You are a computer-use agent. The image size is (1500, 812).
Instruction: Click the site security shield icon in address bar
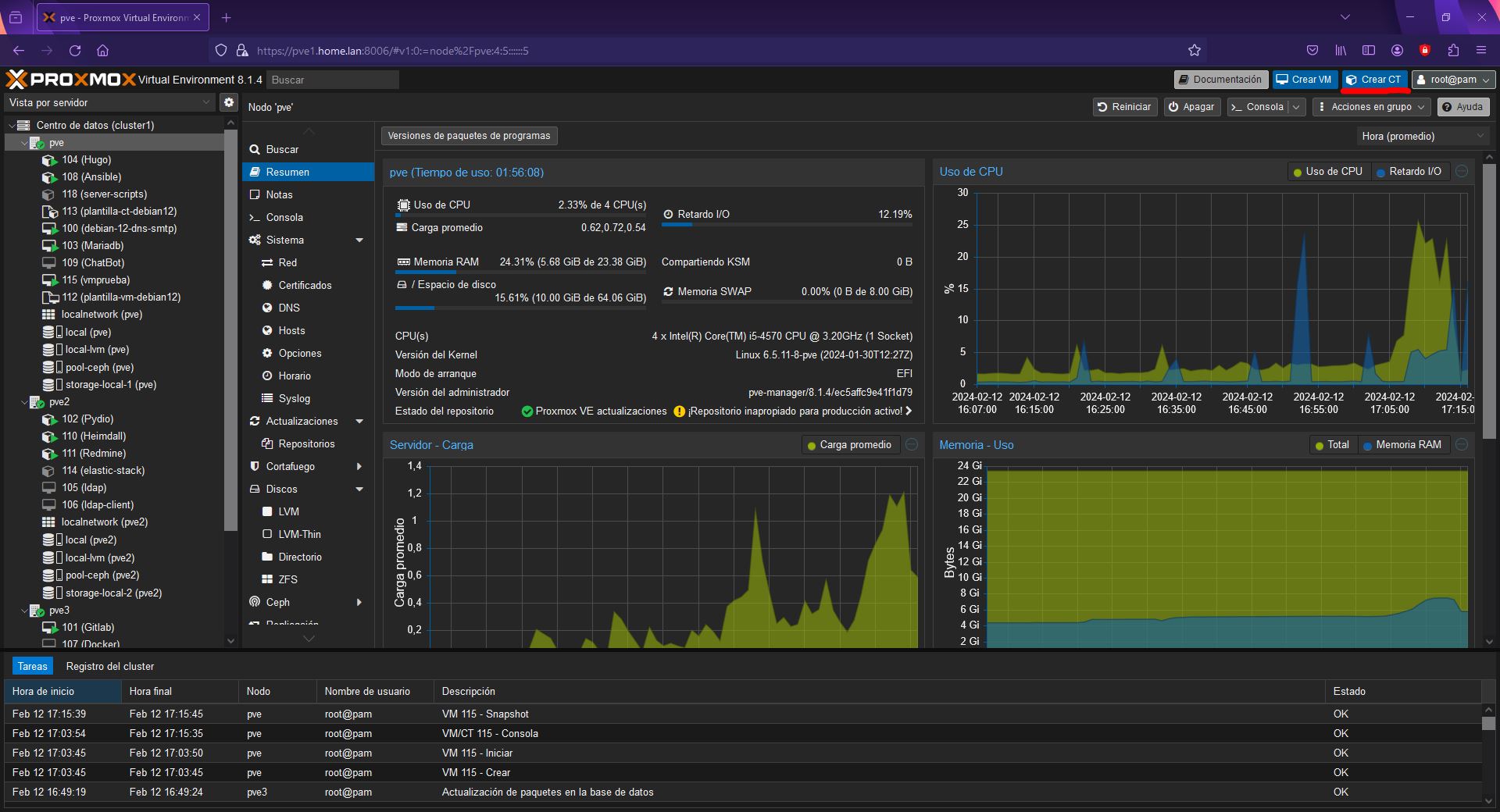221,51
